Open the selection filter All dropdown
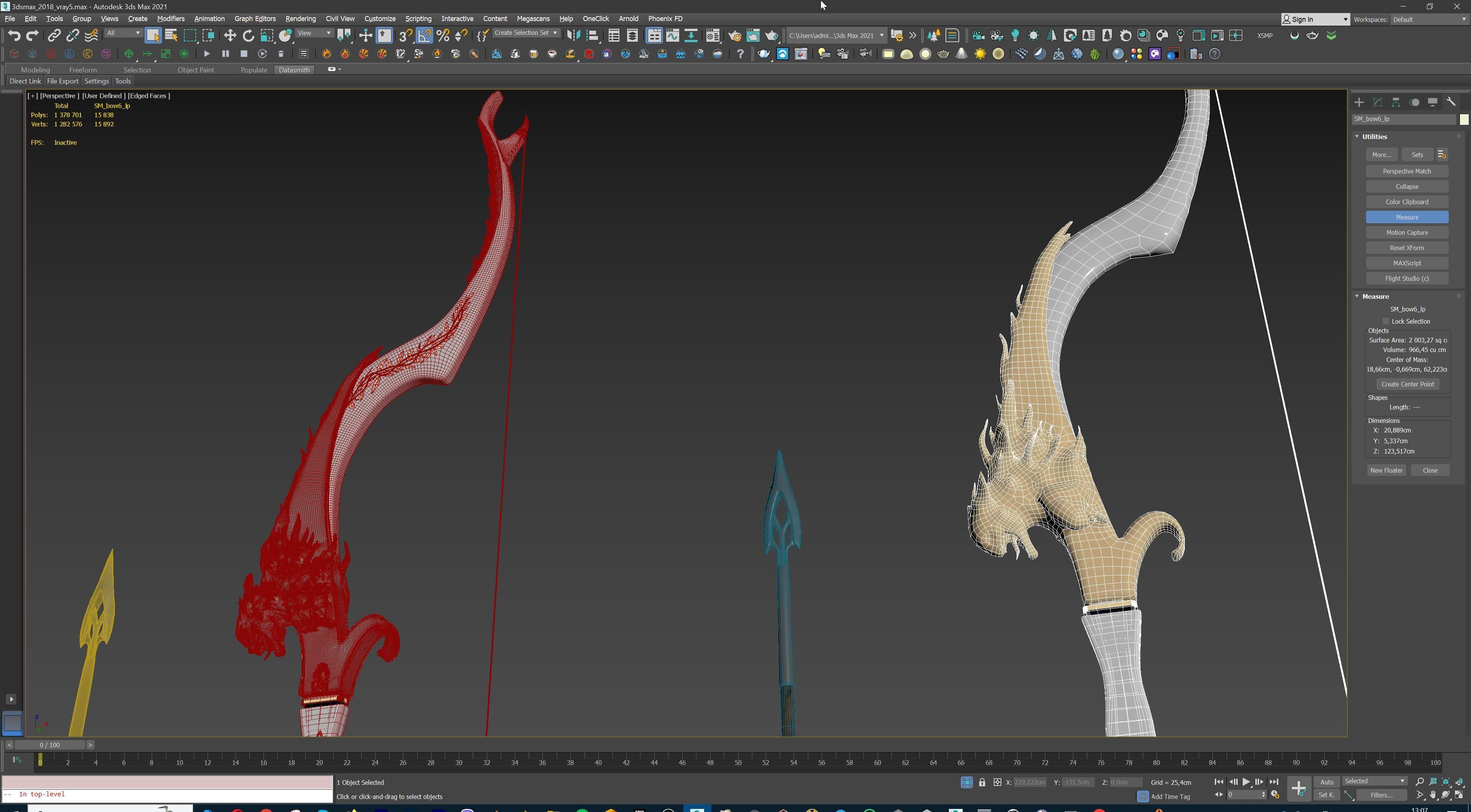 123,33
